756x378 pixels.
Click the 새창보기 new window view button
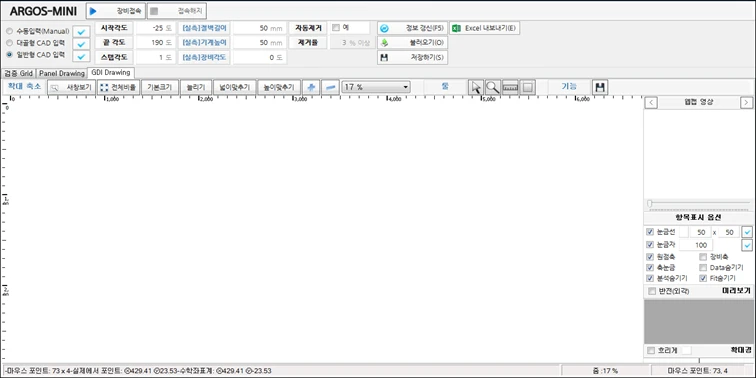(x=71, y=87)
